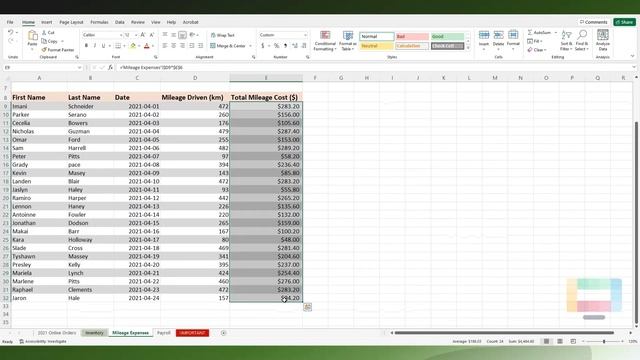Viewport: 640px width, 360px height.
Task: Collapse the ribbon with the chevron
Action: pos(632,56)
